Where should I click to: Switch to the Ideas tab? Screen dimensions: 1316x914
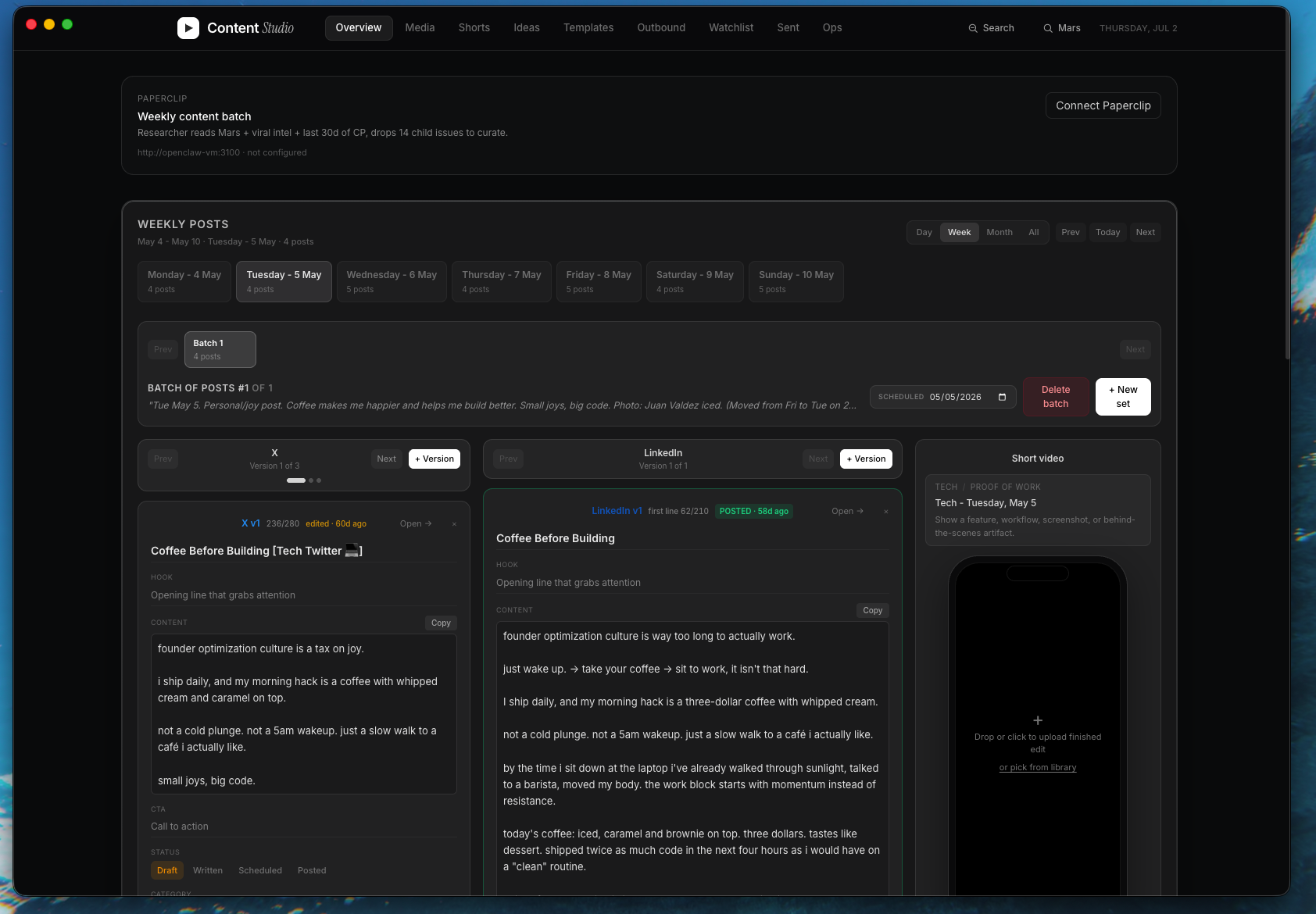(x=527, y=28)
